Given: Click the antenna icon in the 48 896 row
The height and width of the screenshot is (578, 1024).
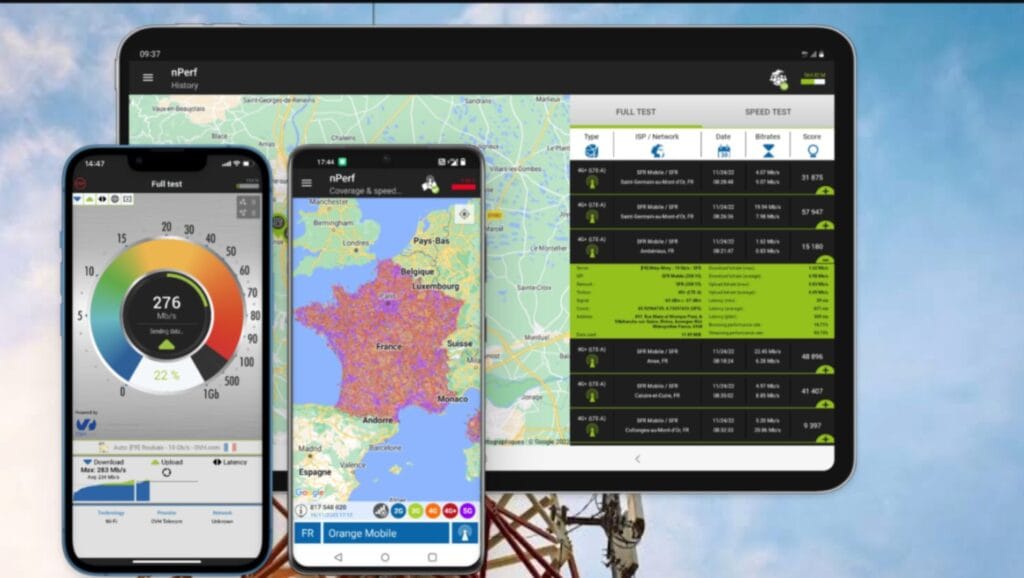Looking at the screenshot, I should click(x=592, y=361).
